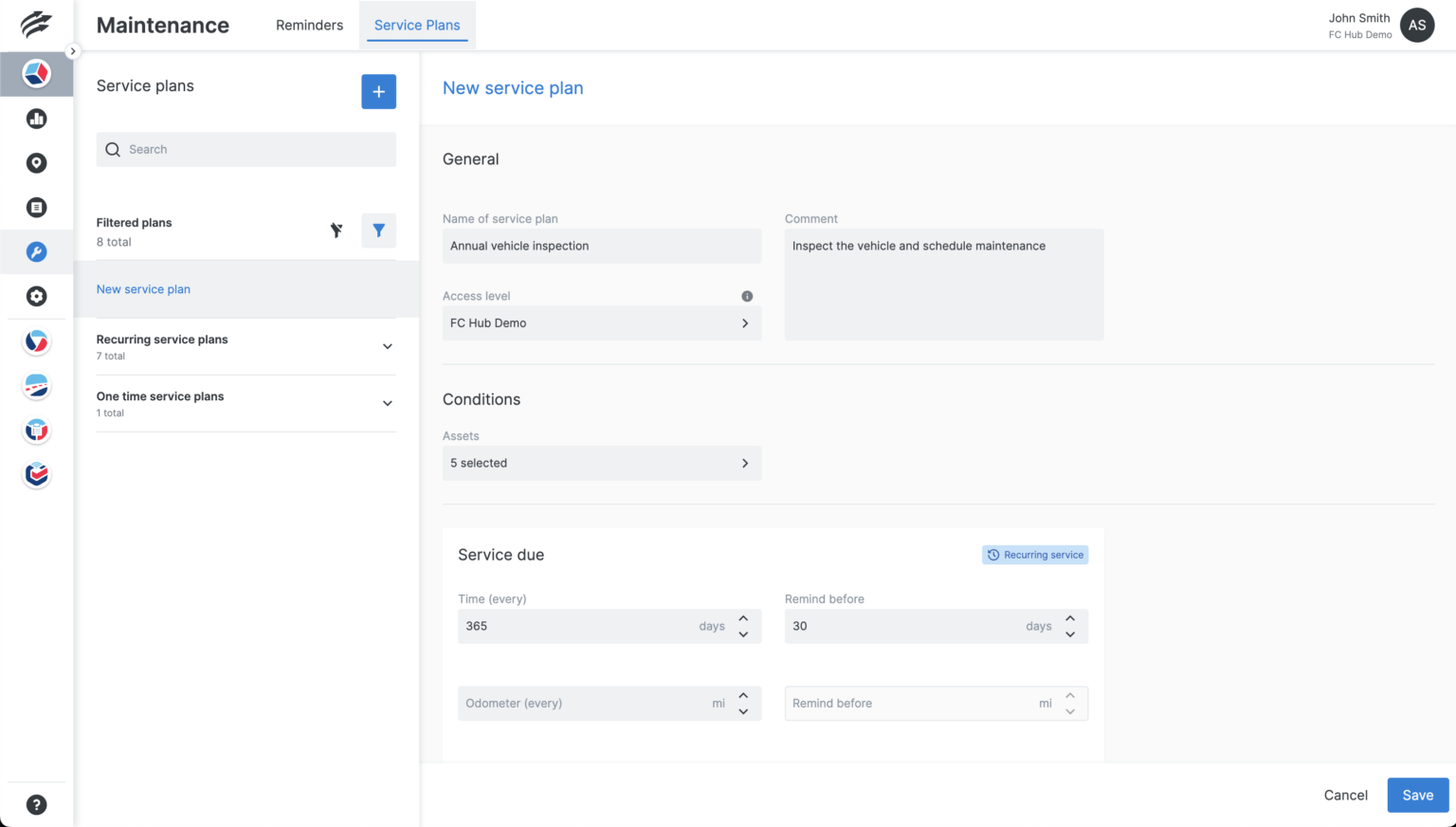
Task: Open the settings gear icon in sidebar
Action: click(x=36, y=297)
